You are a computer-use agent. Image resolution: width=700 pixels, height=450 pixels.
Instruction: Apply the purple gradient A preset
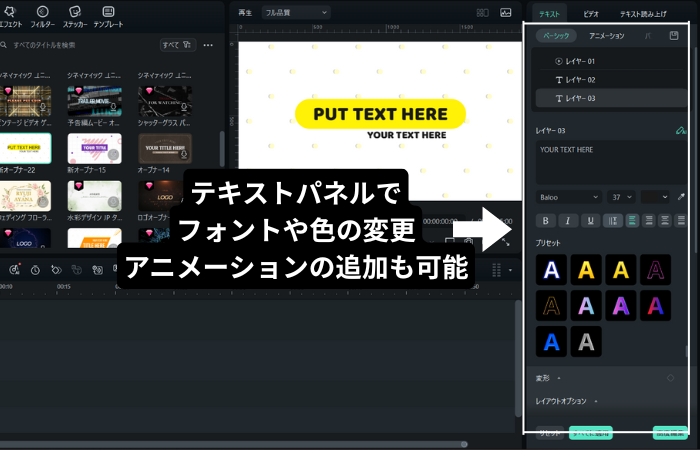tap(621, 306)
